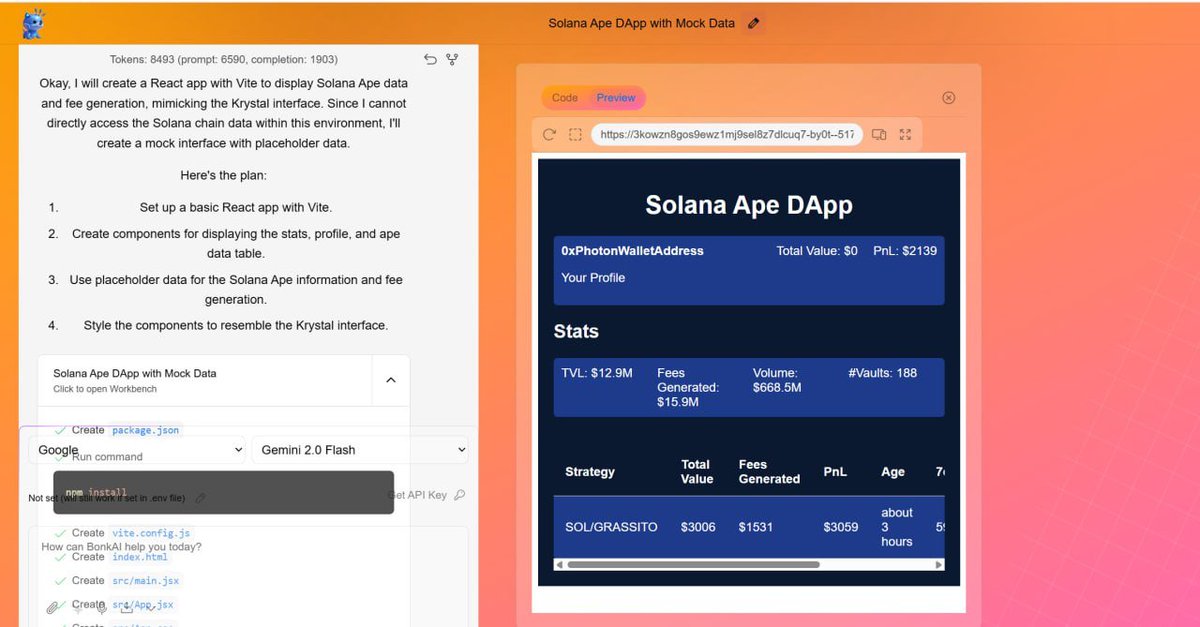This screenshot has width=1200, height=627.
Task: Click the $1531 fees cell
Action: coord(756,527)
